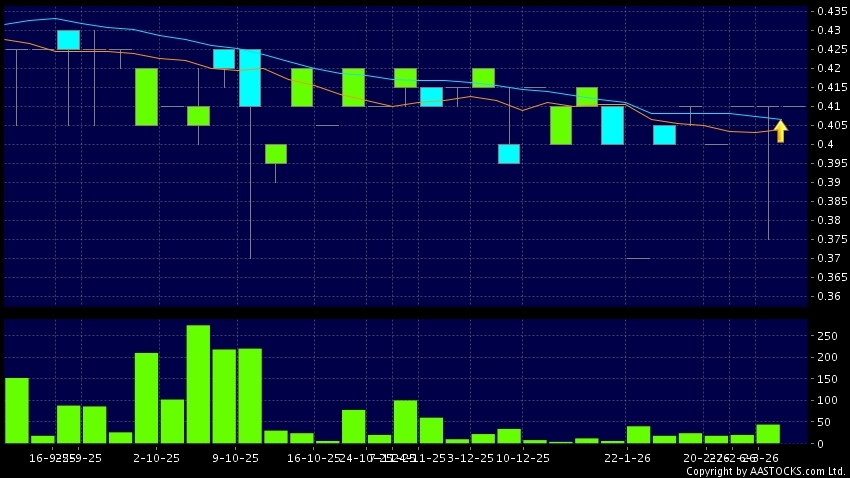Select the 22-1-26 date label
The image size is (850, 478).
pos(625,457)
